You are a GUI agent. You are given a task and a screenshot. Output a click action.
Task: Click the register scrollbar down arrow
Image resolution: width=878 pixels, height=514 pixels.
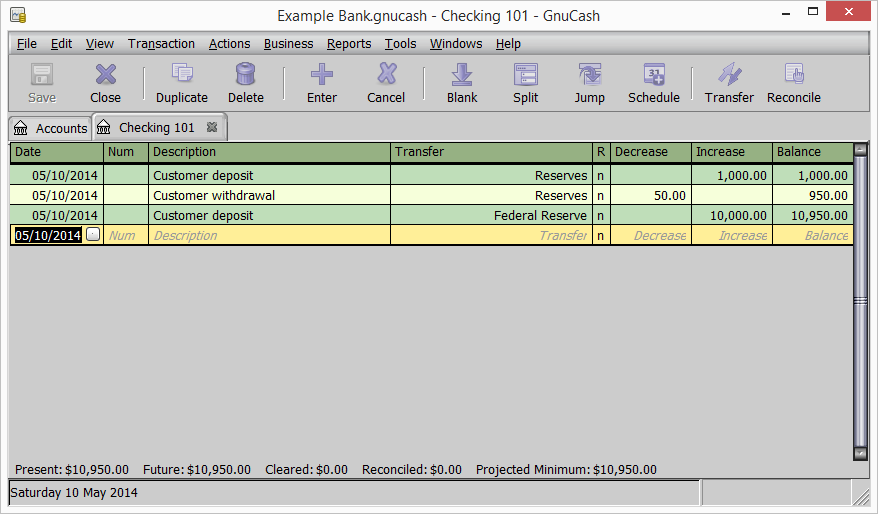point(860,453)
